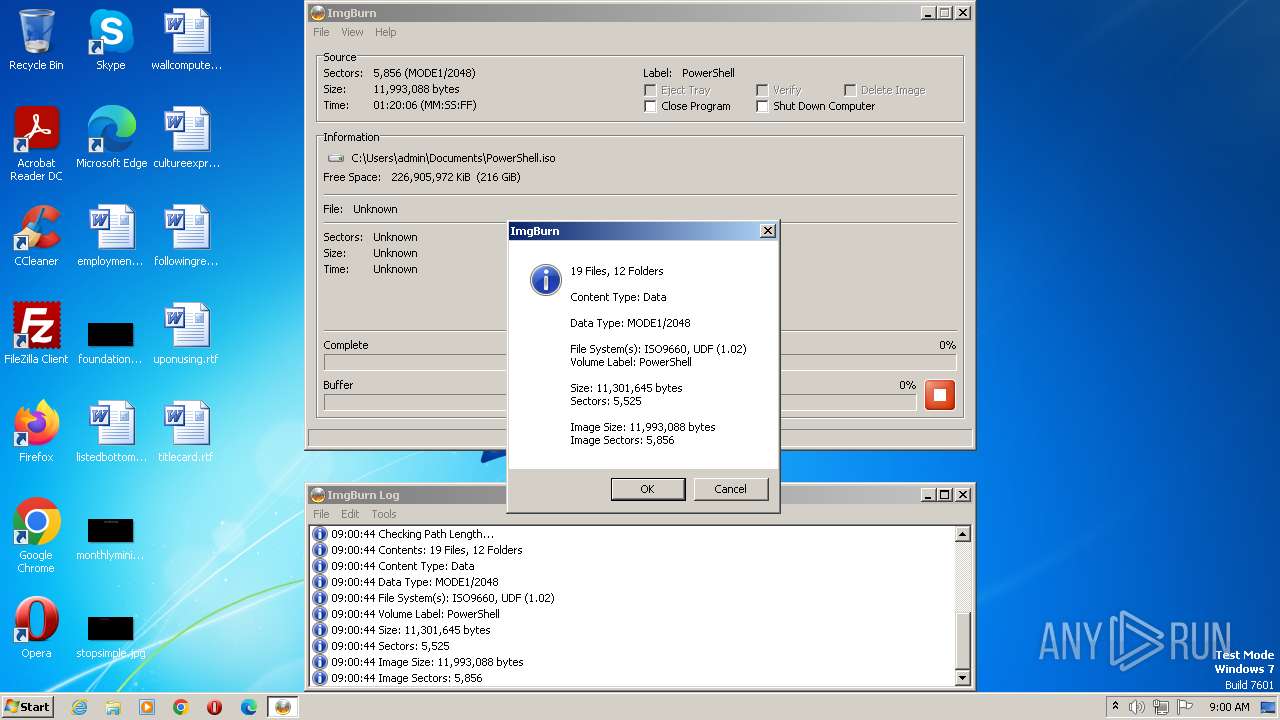The image size is (1280, 720).
Task: Open monthlymini file on desktop
Action: tap(110, 538)
